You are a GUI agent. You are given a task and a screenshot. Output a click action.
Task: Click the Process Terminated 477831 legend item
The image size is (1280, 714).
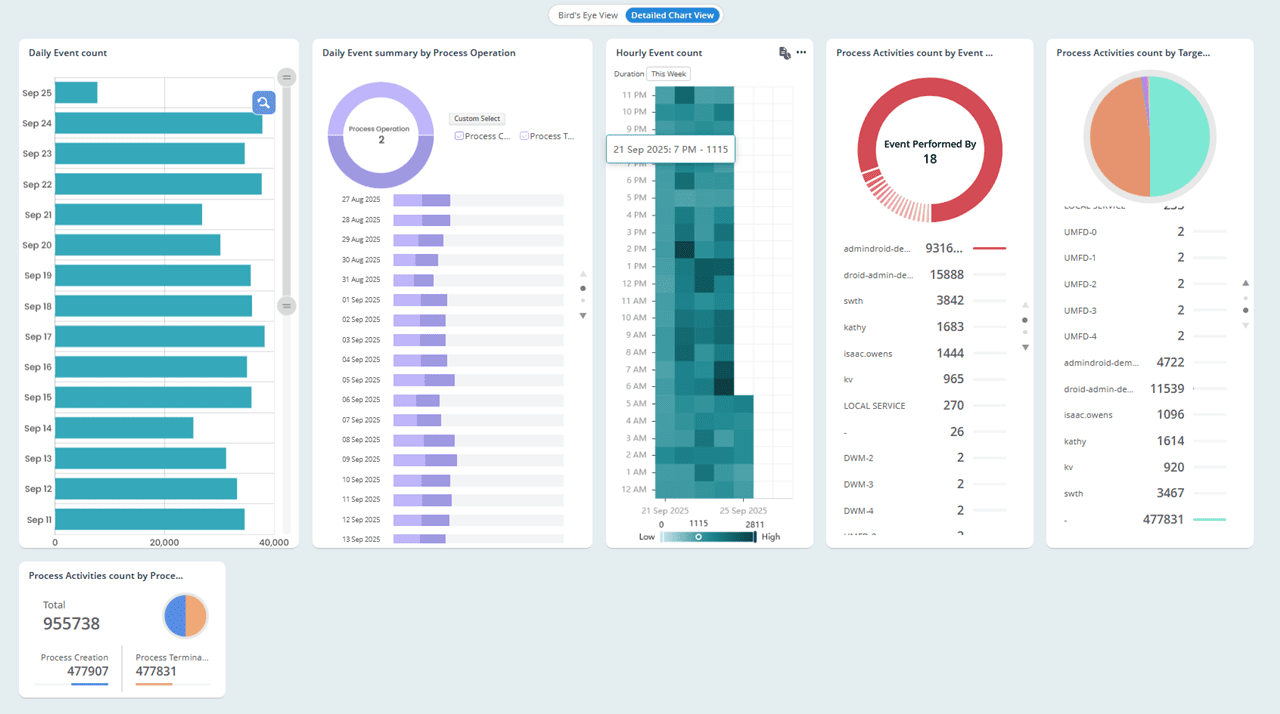[x=171, y=666]
